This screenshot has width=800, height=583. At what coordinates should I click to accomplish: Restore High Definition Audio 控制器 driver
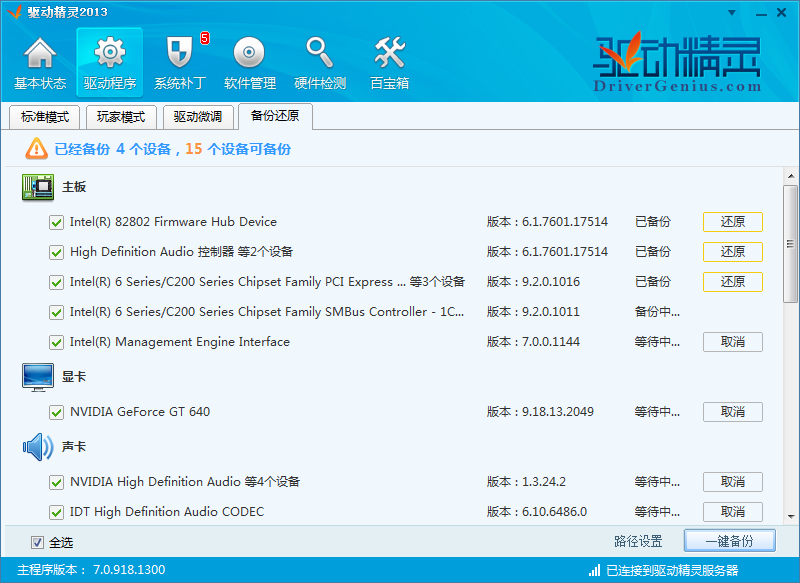click(x=733, y=252)
